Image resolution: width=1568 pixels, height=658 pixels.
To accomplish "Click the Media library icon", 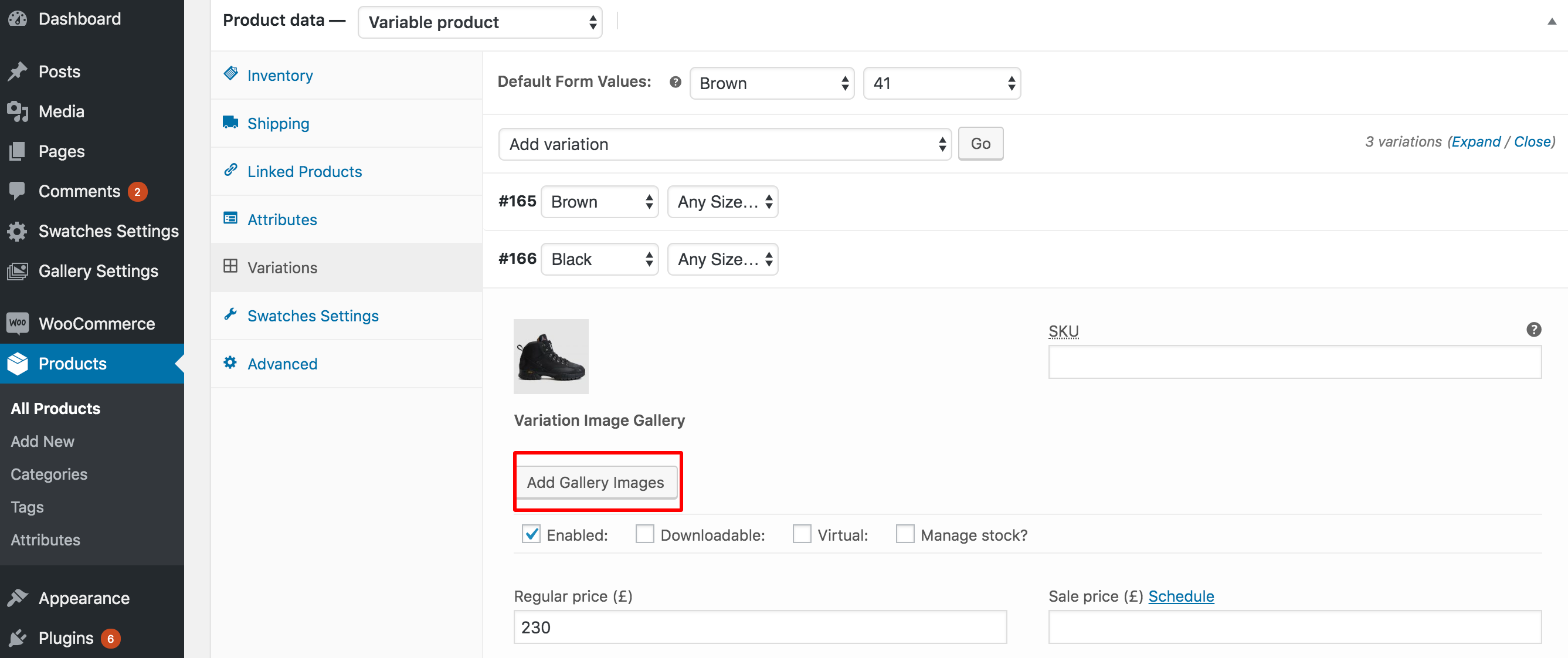I will coord(18,111).
